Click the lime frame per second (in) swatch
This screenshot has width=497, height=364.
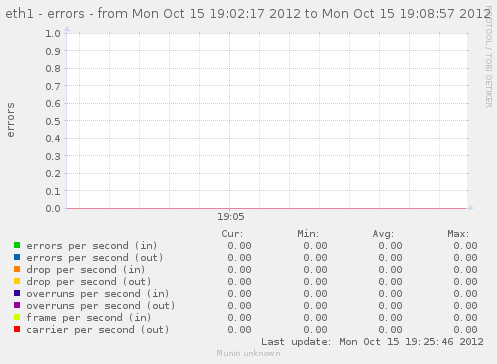pos(17,317)
